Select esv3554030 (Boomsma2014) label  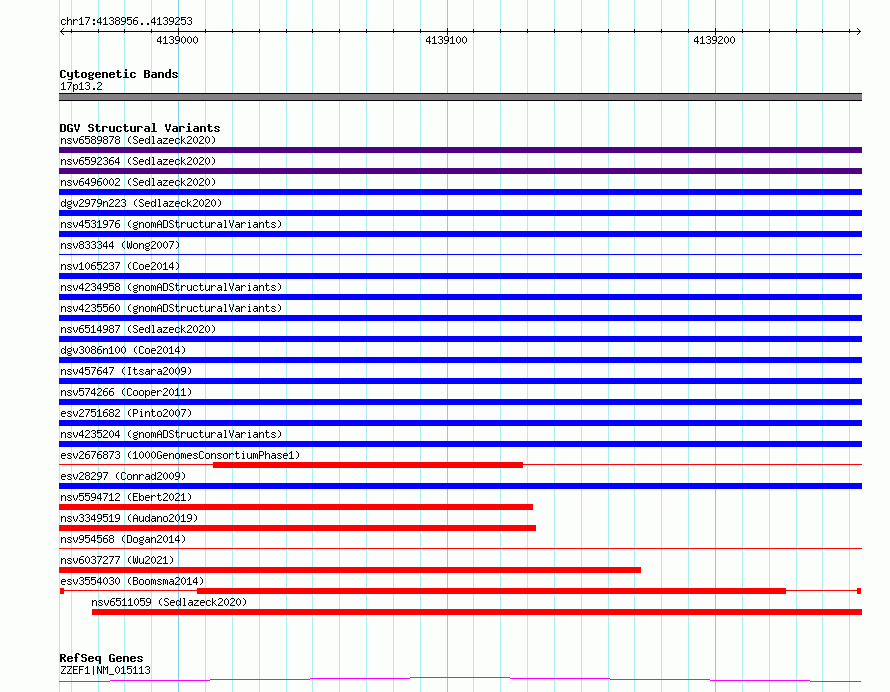click(132, 581)
